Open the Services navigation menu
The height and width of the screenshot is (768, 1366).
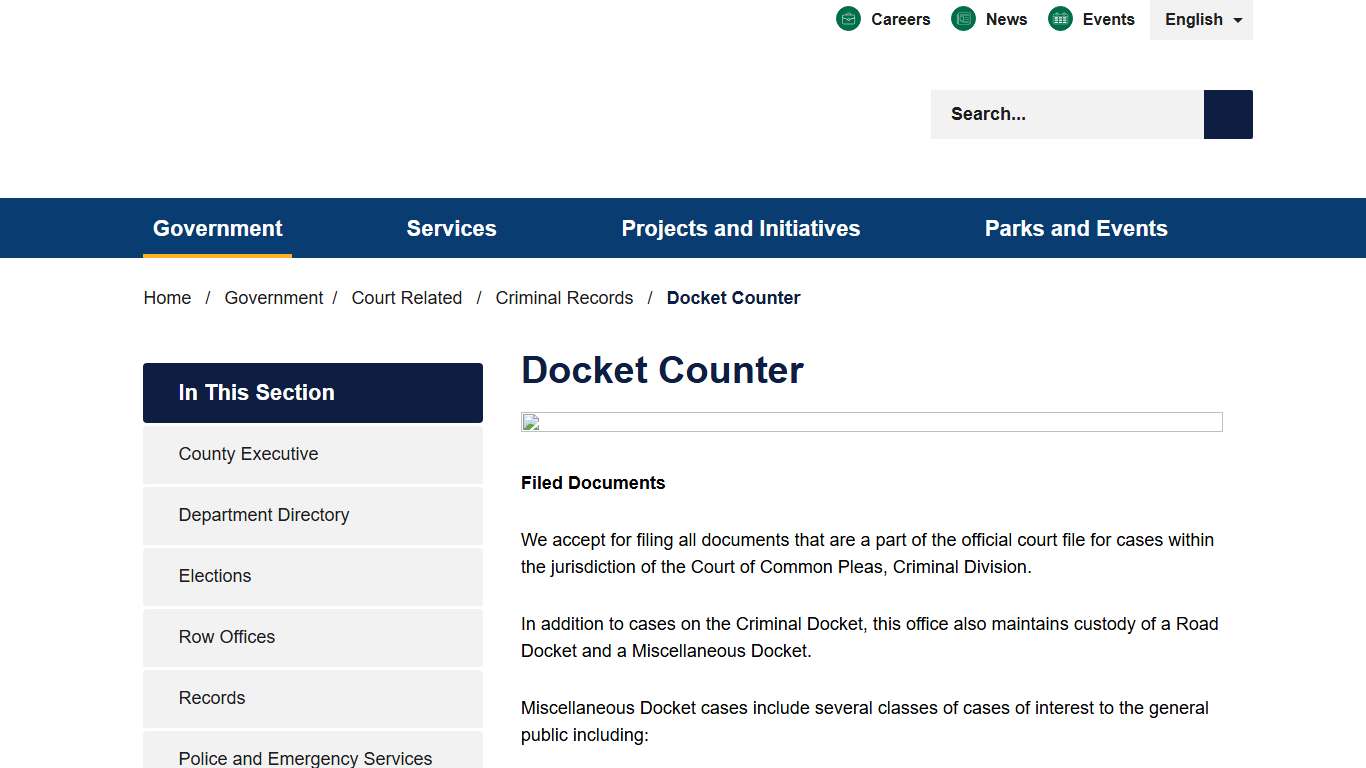(x=451, y=228)
